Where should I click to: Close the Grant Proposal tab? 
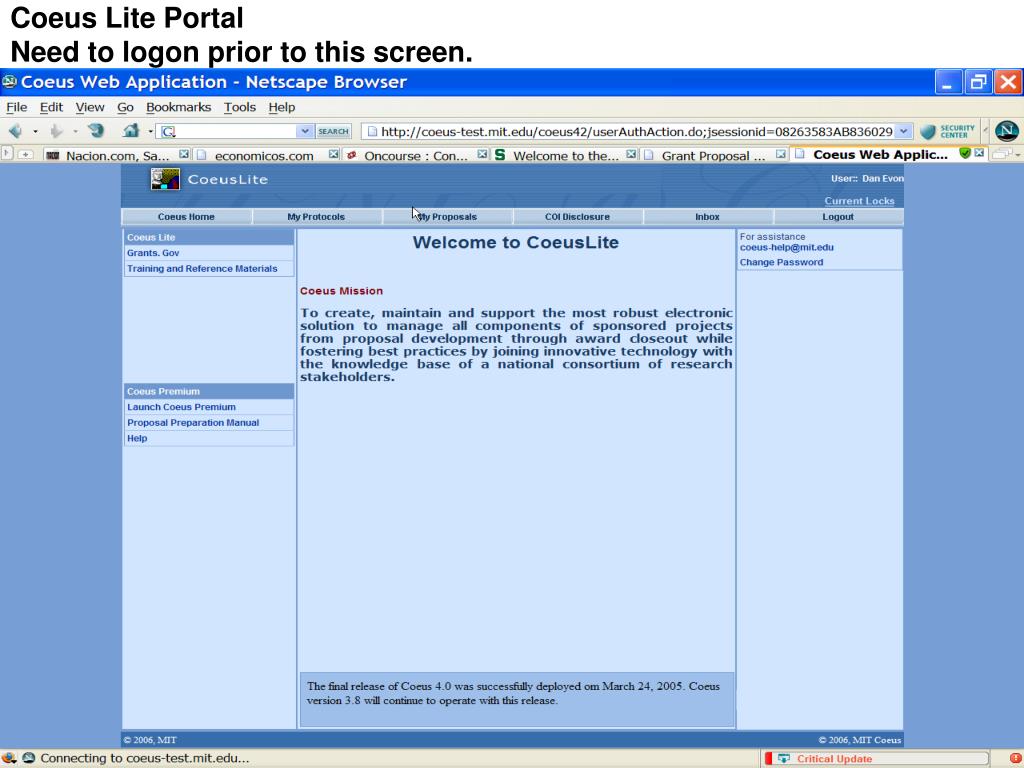[x=780, y=154]
